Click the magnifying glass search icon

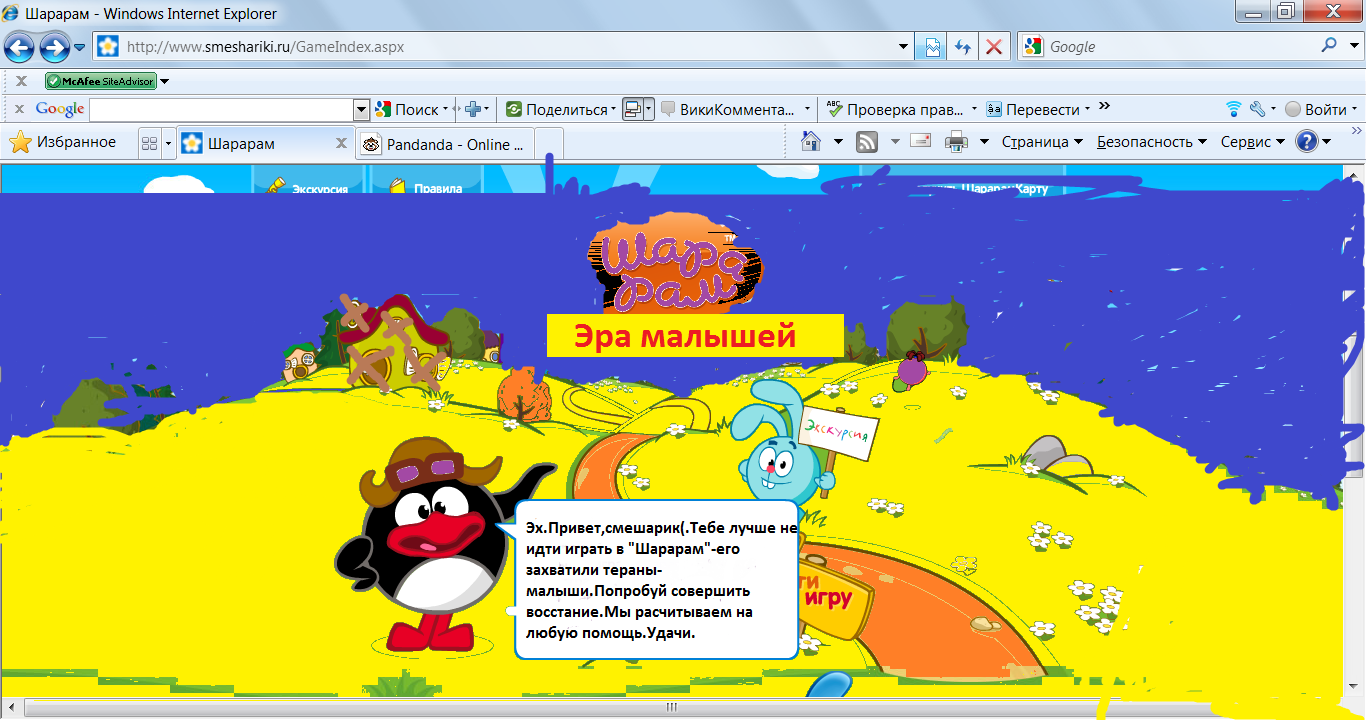[x=1329, y=45]
